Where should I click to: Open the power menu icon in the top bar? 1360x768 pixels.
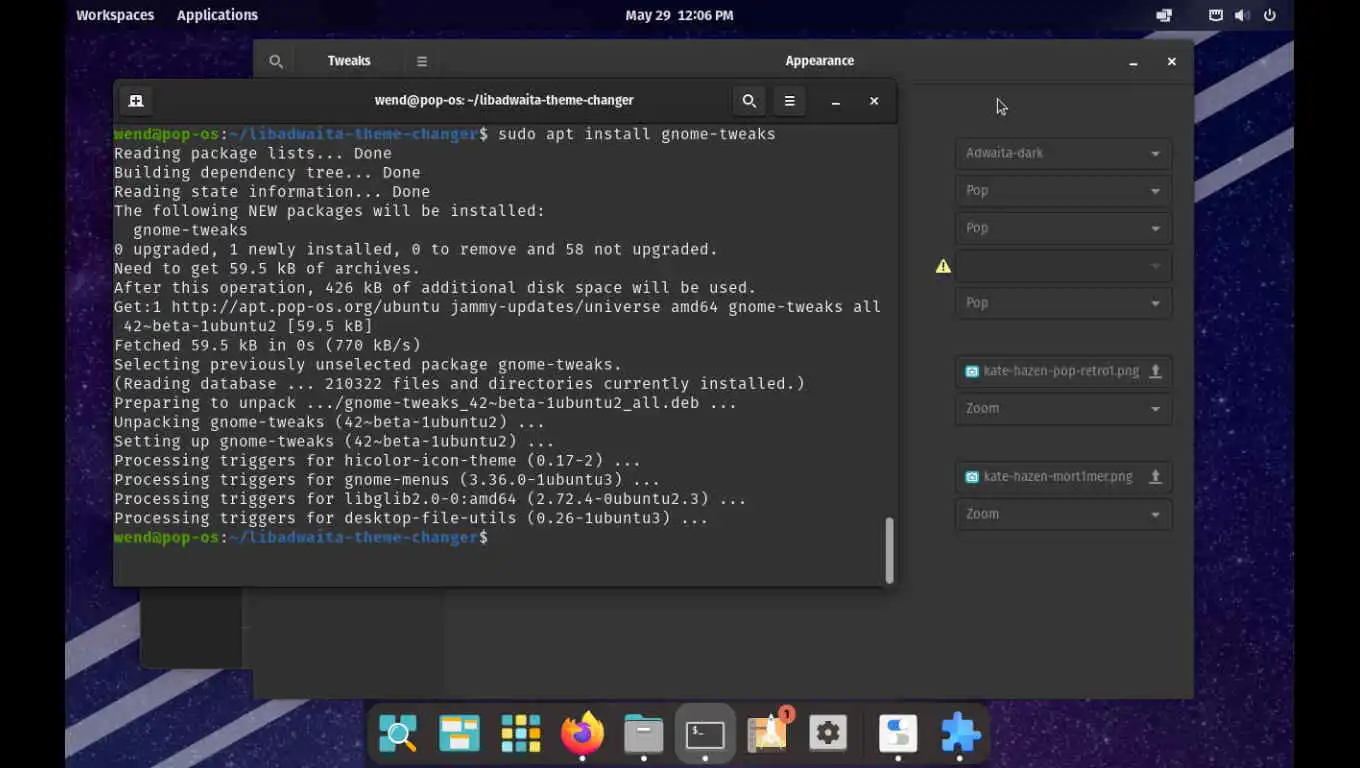1270,15
